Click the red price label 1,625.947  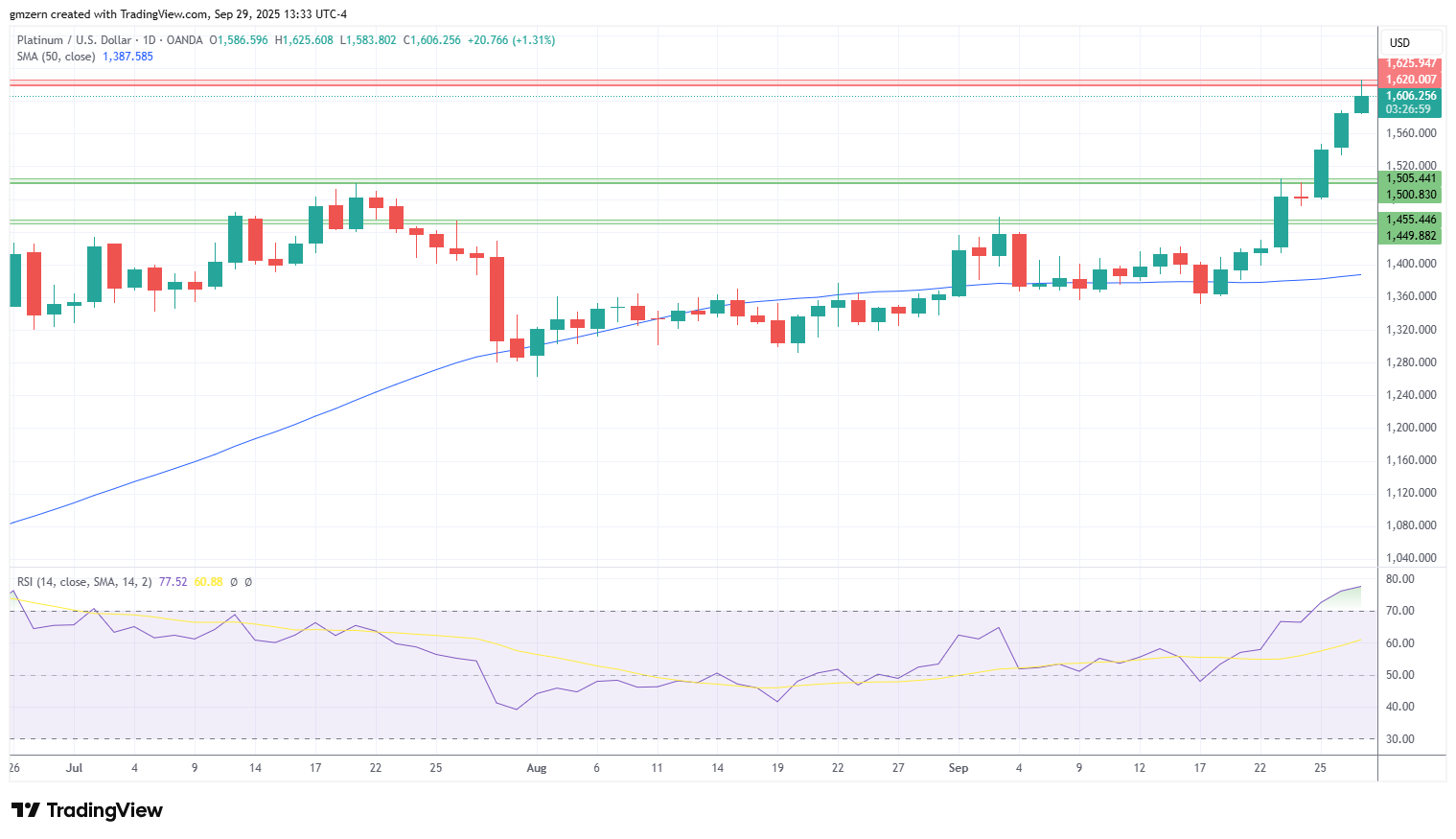[x=1410, y=63]
